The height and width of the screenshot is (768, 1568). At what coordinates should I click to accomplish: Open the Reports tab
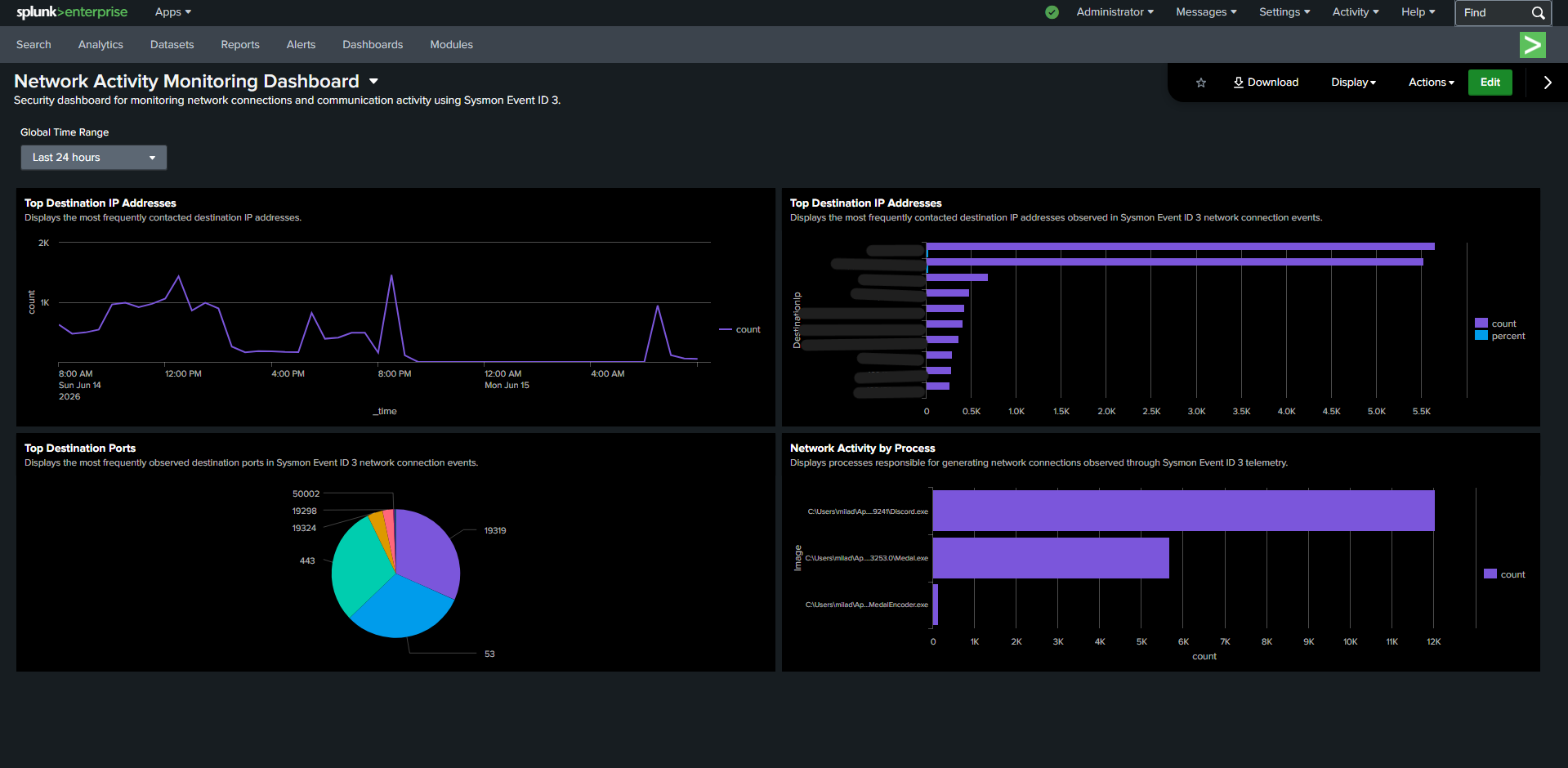point(240,45)
